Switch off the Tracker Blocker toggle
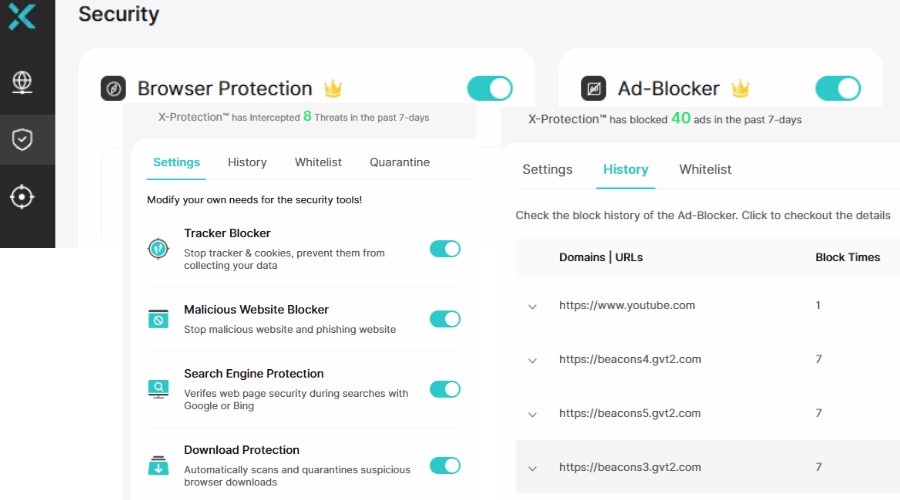The width and height of the screenshot is (900, 500). click(x=445, y=249)
